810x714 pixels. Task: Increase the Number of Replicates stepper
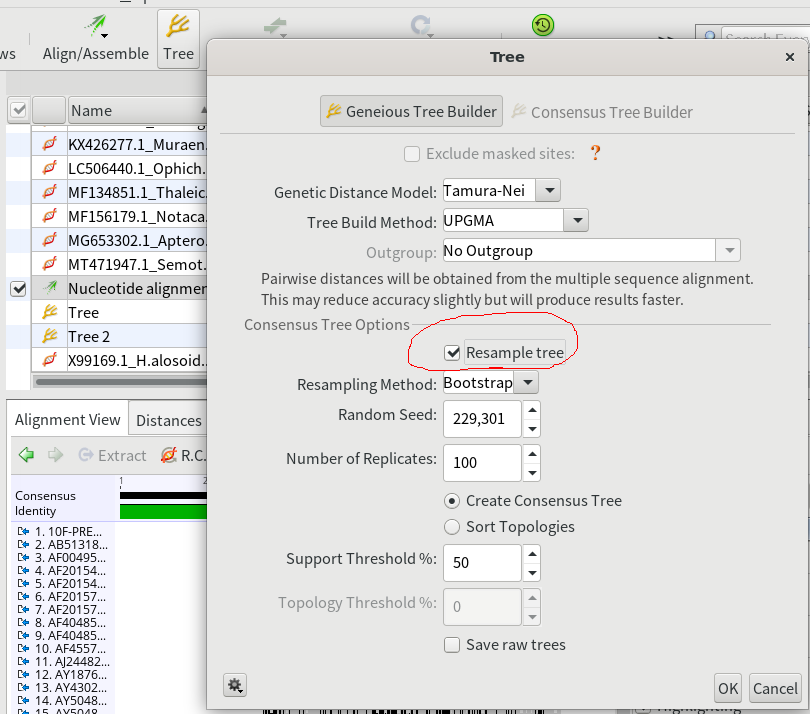tap(532, 453)
